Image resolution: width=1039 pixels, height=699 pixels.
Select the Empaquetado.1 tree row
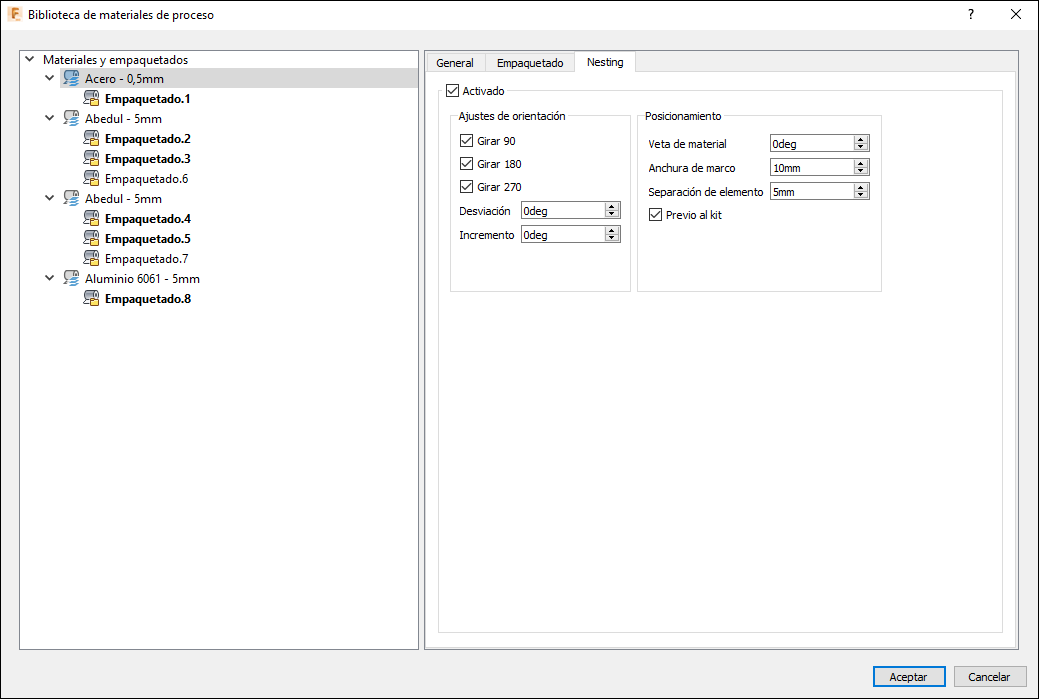(148, 99)
